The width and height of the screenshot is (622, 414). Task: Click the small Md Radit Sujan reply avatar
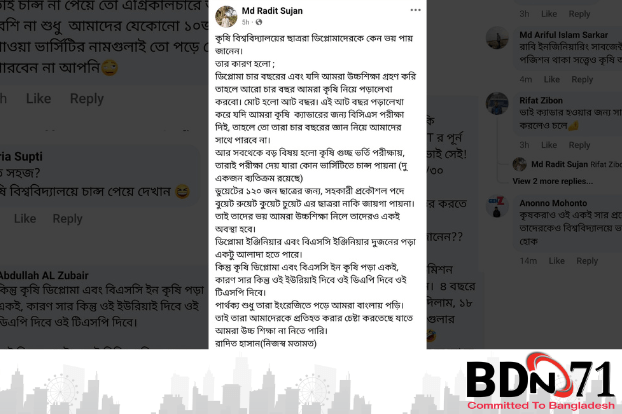520,164
